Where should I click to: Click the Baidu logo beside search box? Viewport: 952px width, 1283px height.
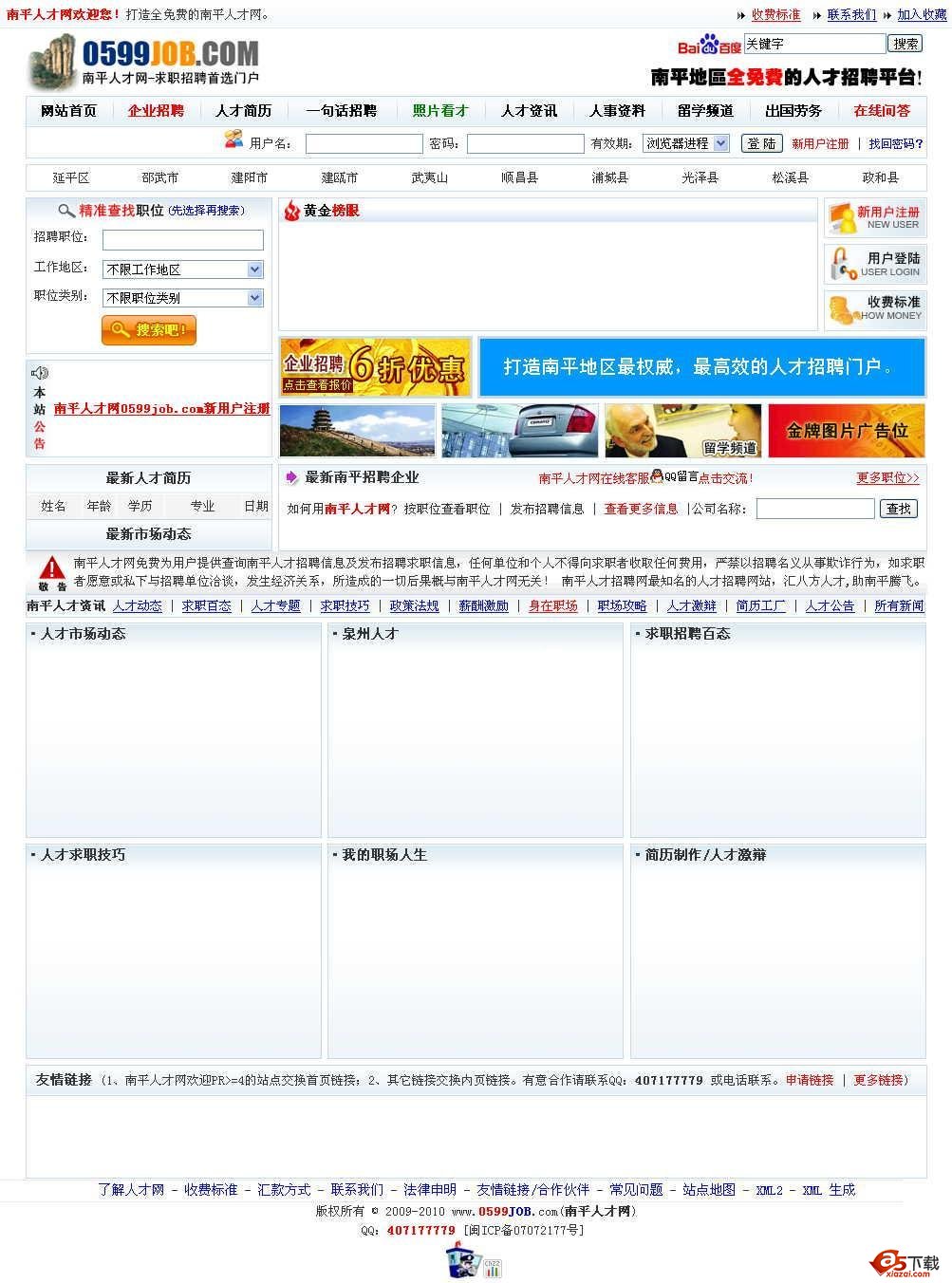(x=709, y=45)
